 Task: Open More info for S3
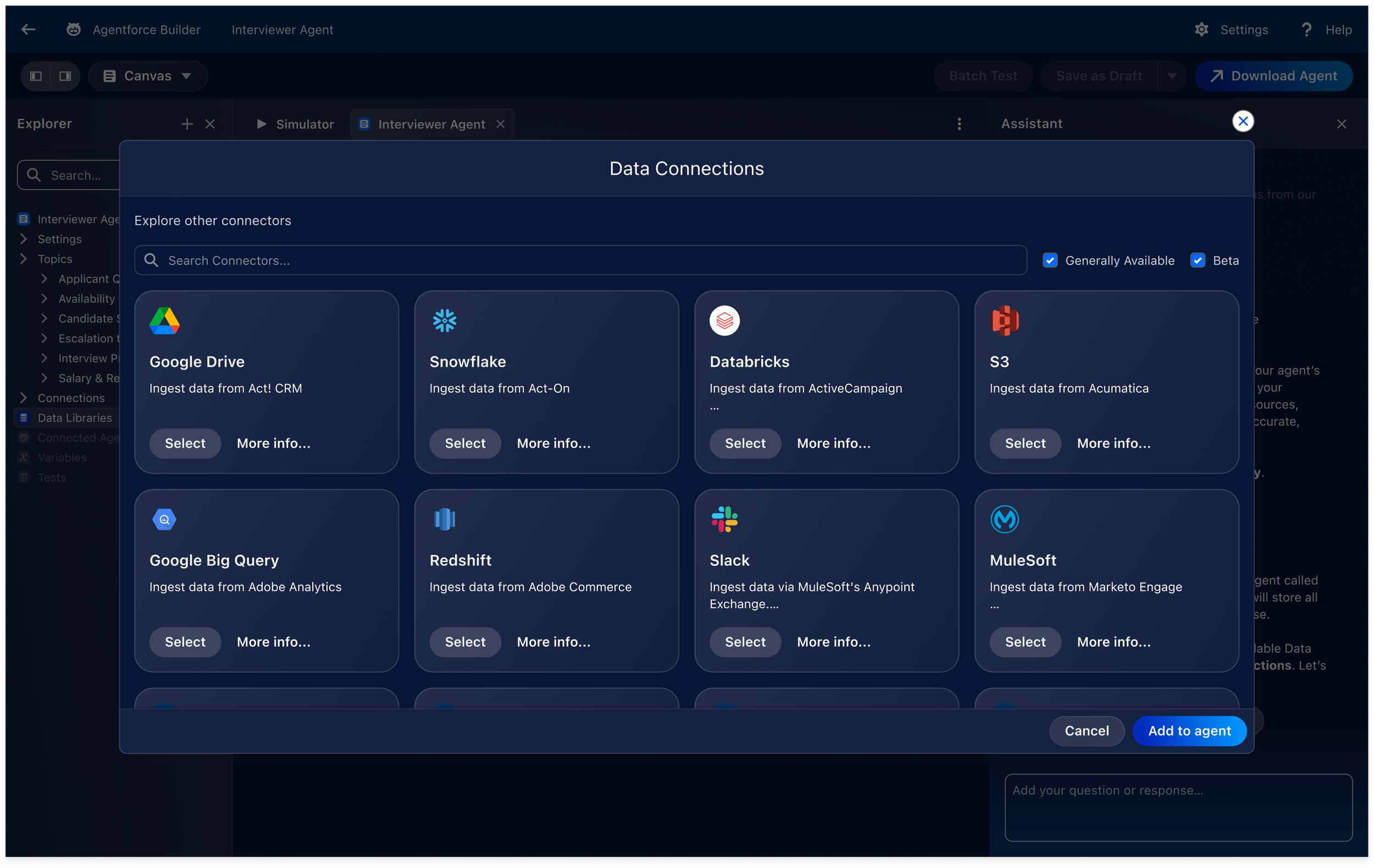pyautogui.click(x=1114, y=443)
